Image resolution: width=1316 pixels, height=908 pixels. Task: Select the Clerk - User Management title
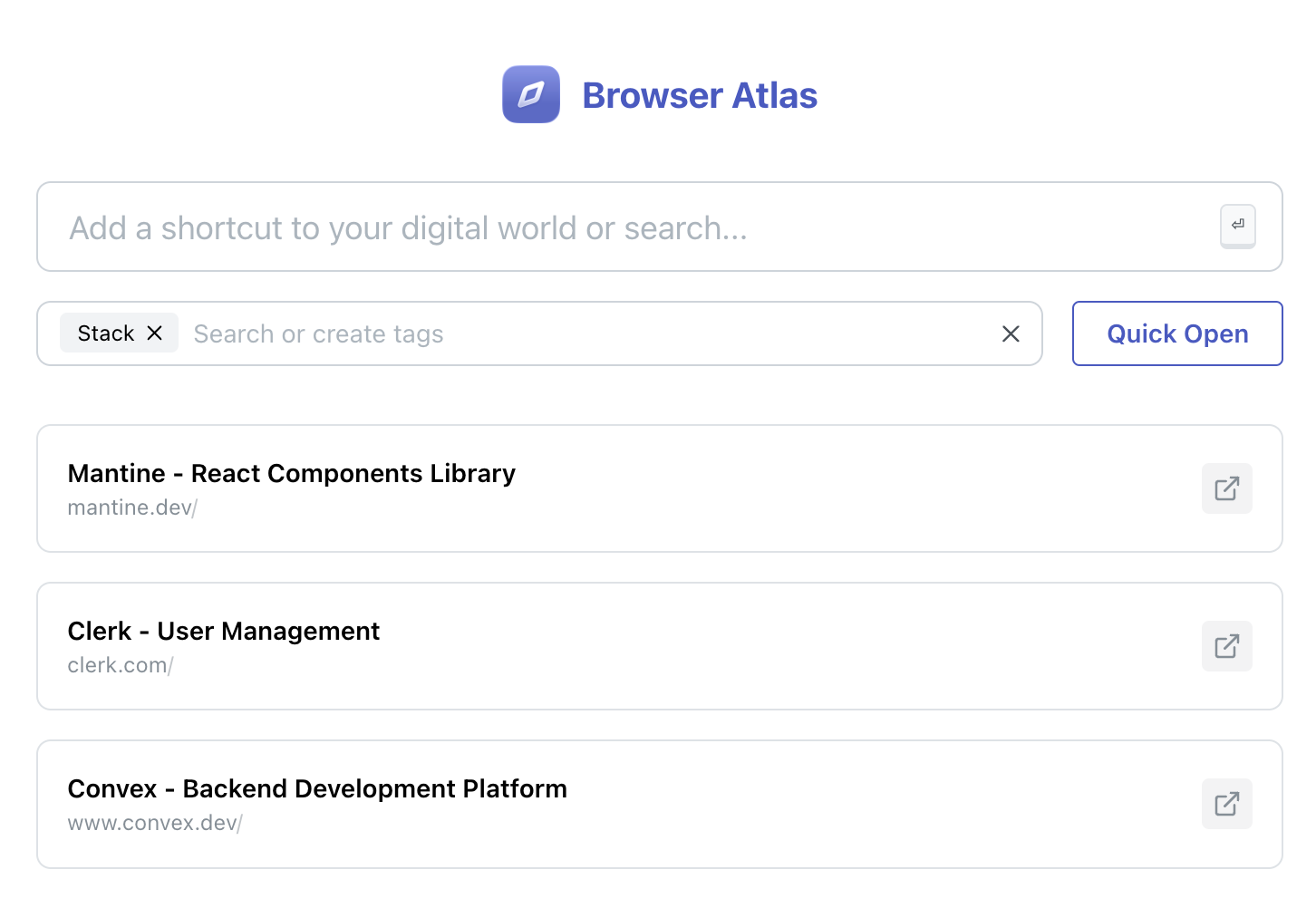click(223, 631)
